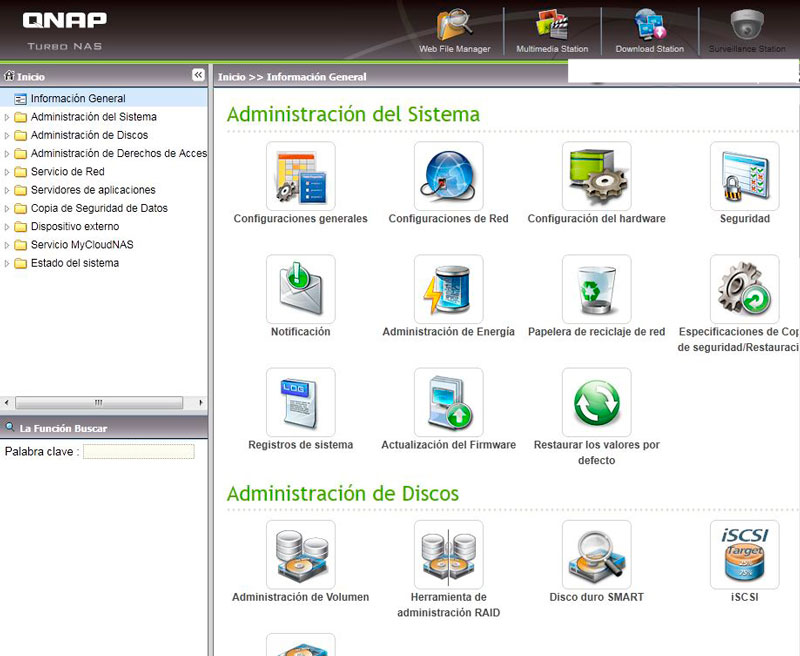800x656 pixels.
Task: Click the Inicio breadcrumb link
Action: tap(231, 77)
